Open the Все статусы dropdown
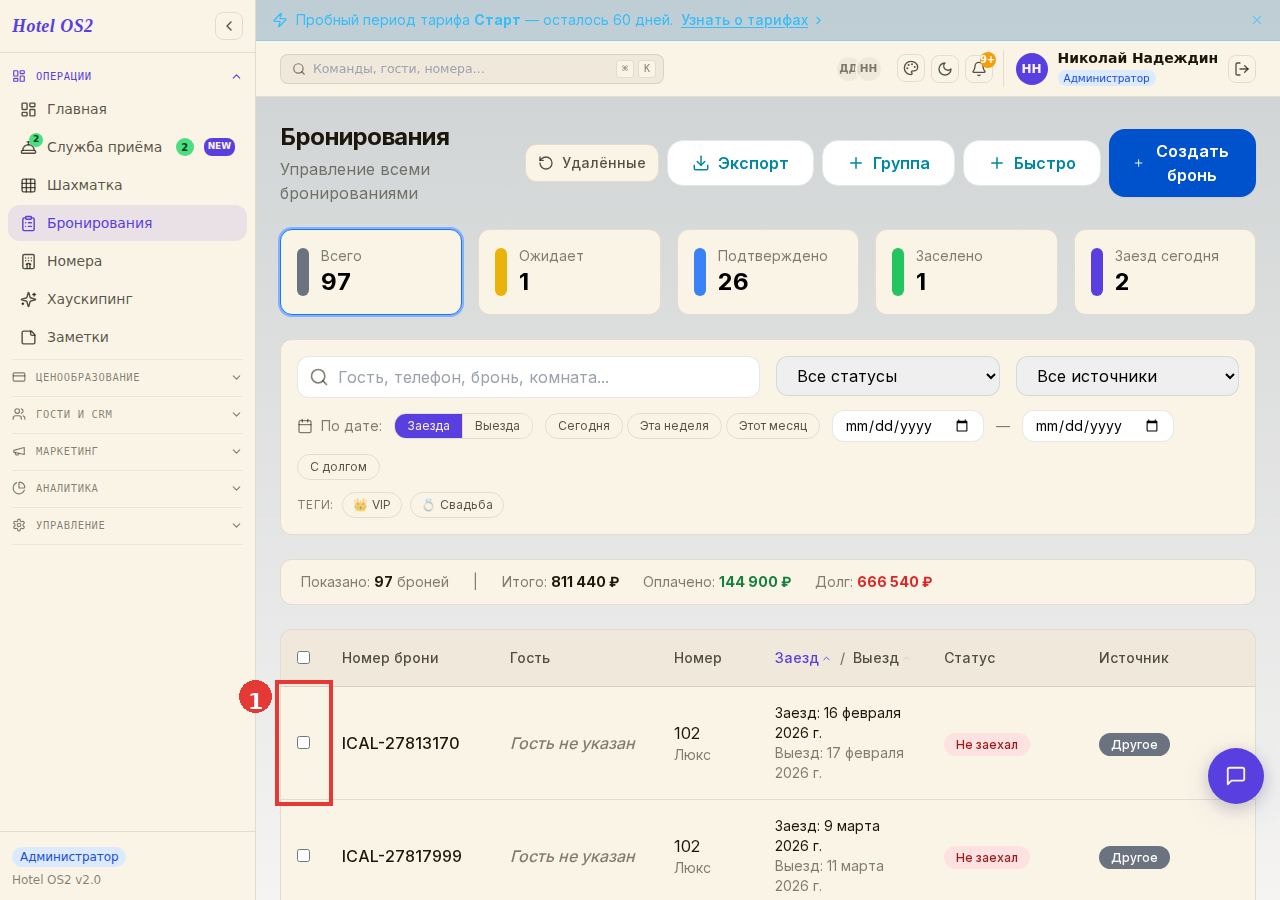The width and height of the screenshot is (1280, 900). [x=888, y=376]
